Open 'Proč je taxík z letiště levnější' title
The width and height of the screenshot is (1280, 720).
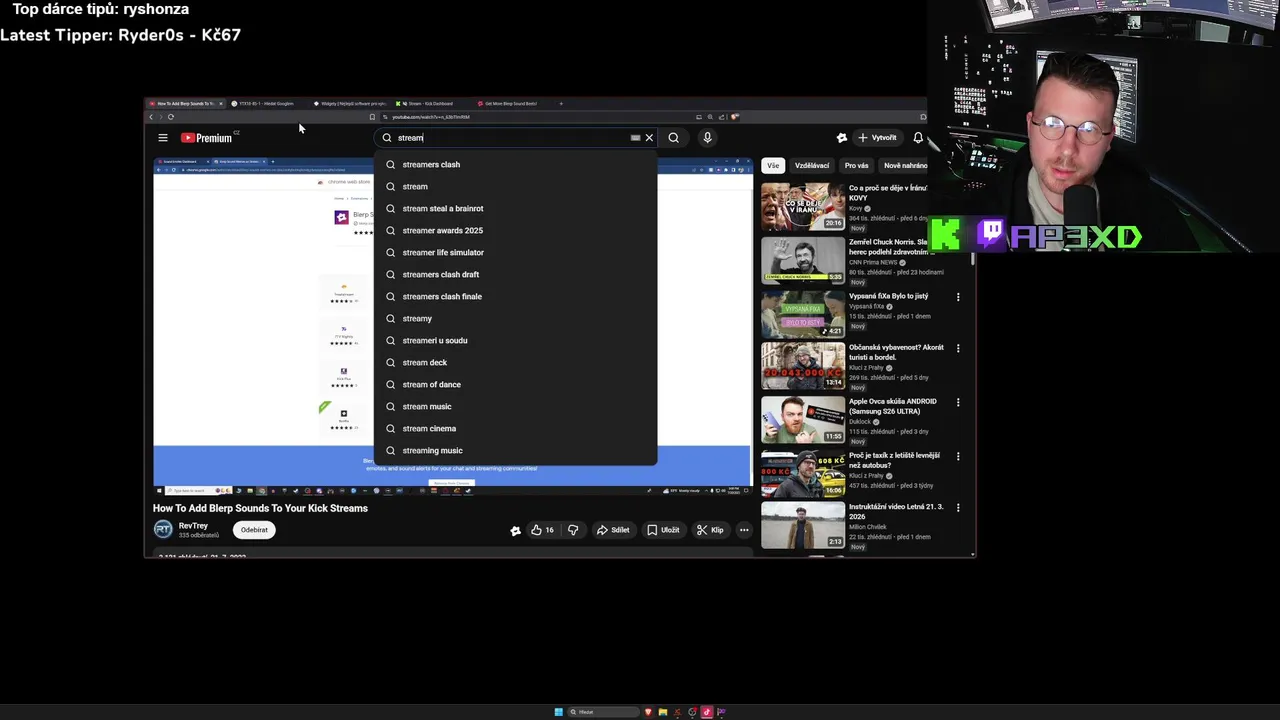click(894, 460)
